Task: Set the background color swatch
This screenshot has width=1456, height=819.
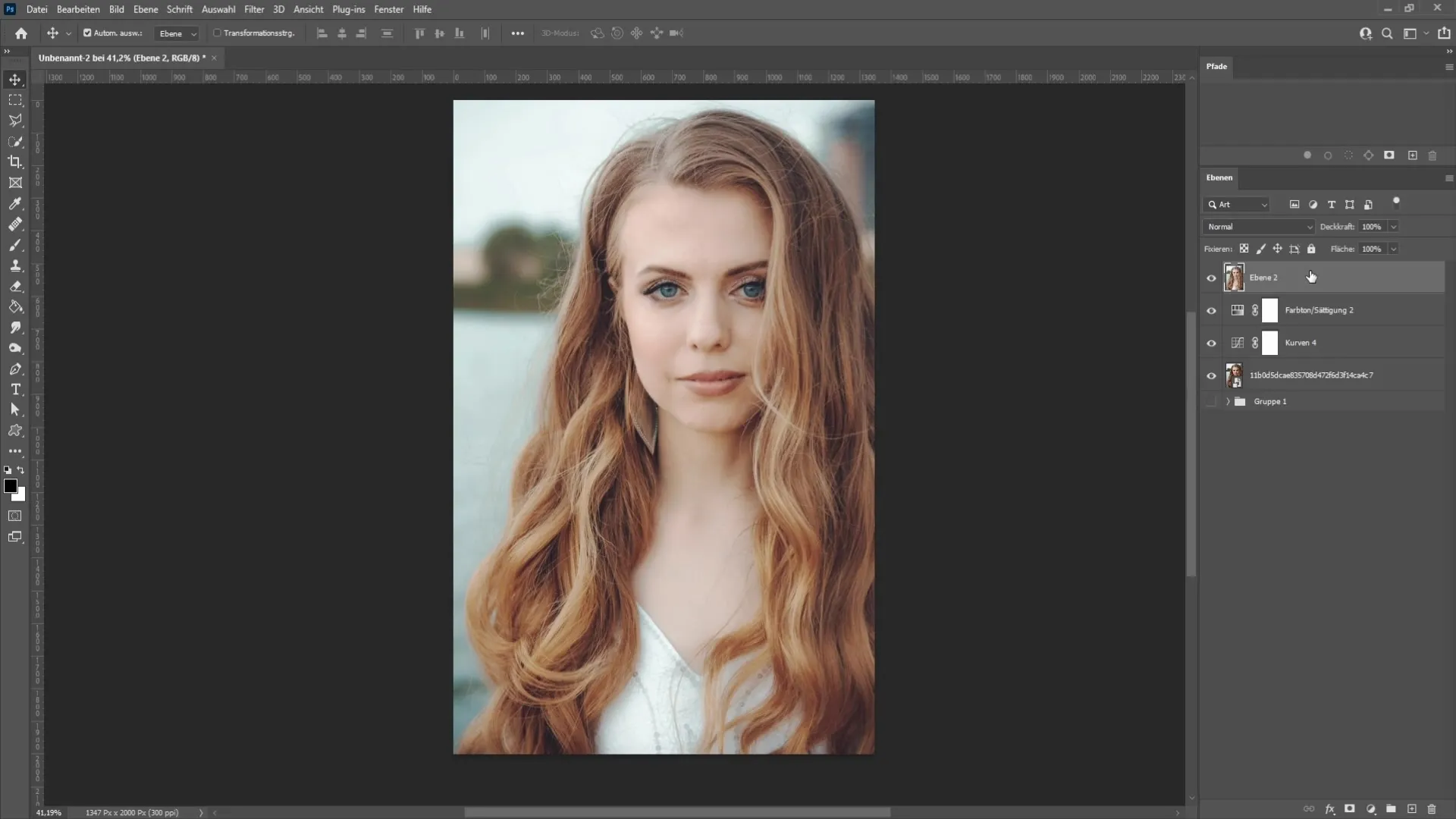Action: coord(20,496)
